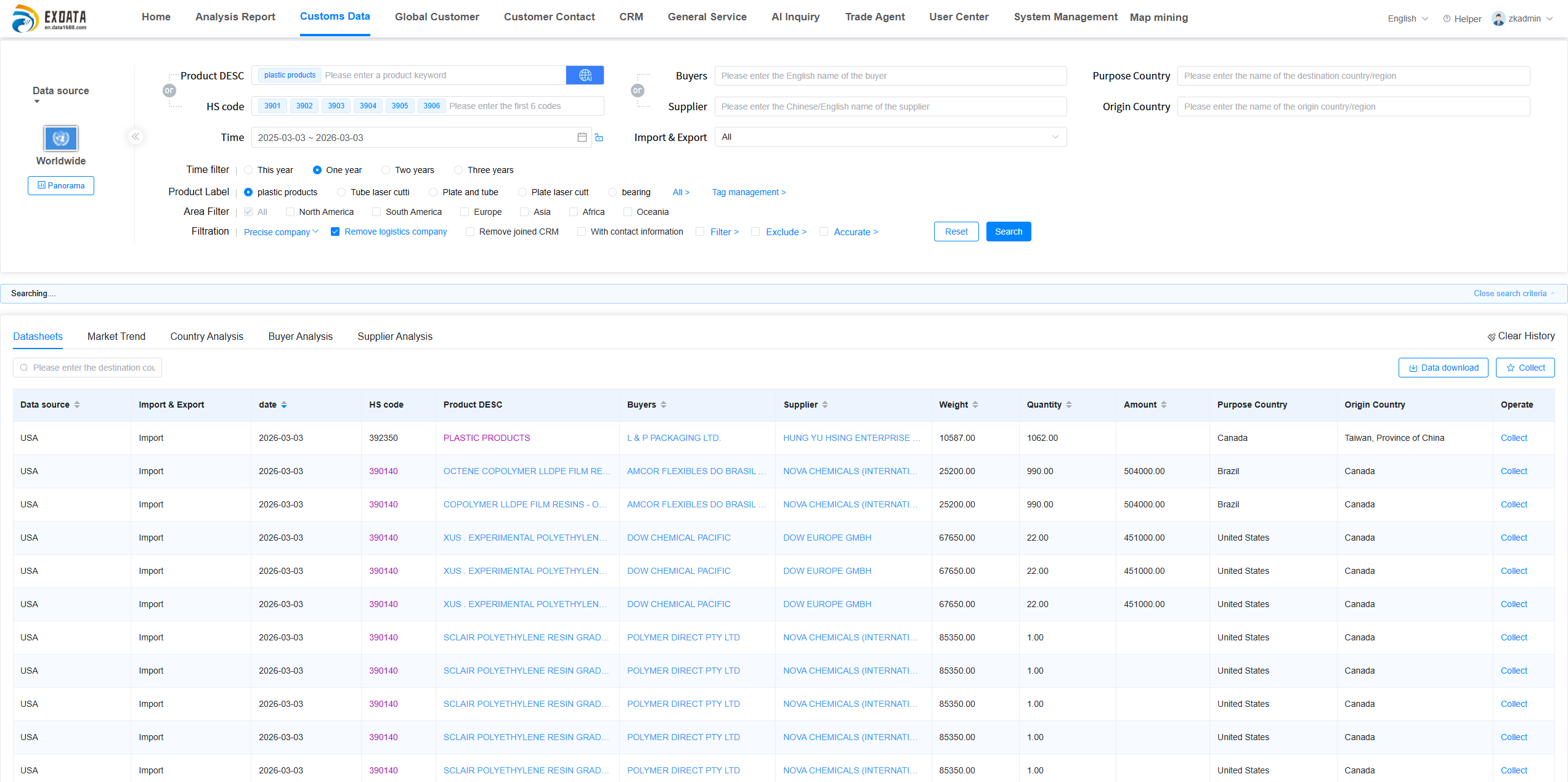Screen dimensions: 1568x782
Task: Switch to the Buyer Analysis tab
Action: pos(300,336)
